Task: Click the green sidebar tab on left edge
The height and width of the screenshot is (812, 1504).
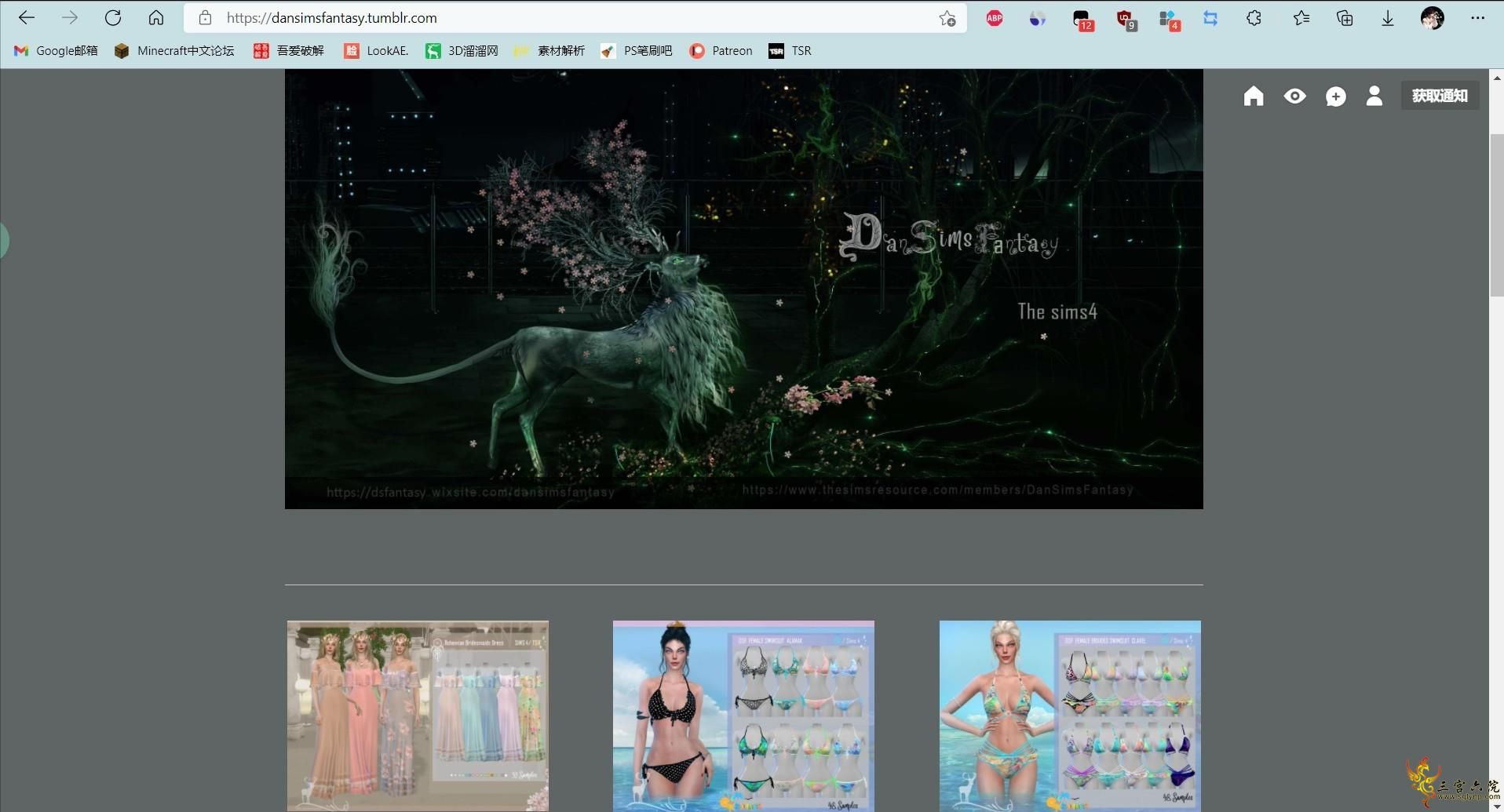Action: point(4,240)
